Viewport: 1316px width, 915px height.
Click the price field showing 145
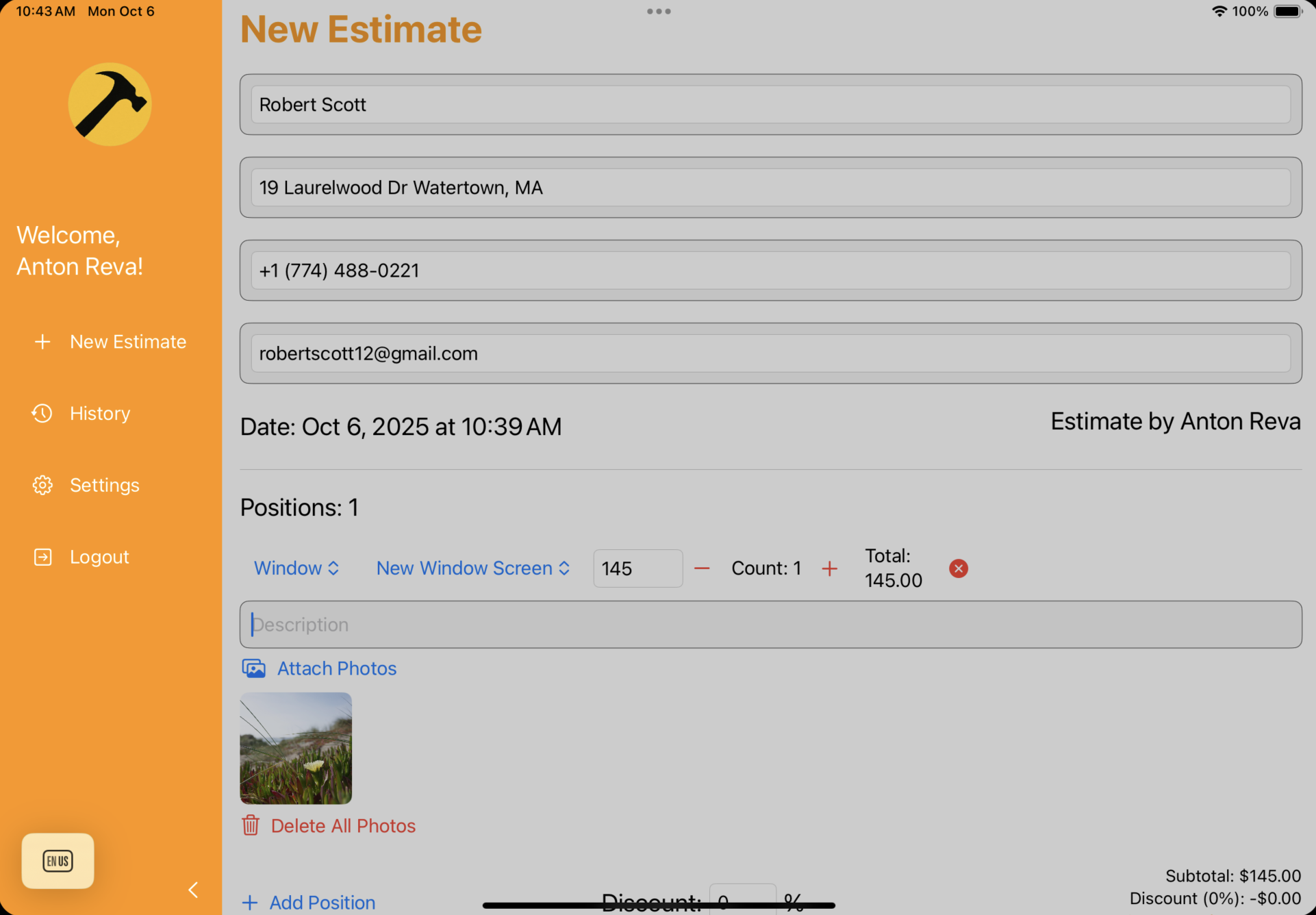click(x=637, y=568)
